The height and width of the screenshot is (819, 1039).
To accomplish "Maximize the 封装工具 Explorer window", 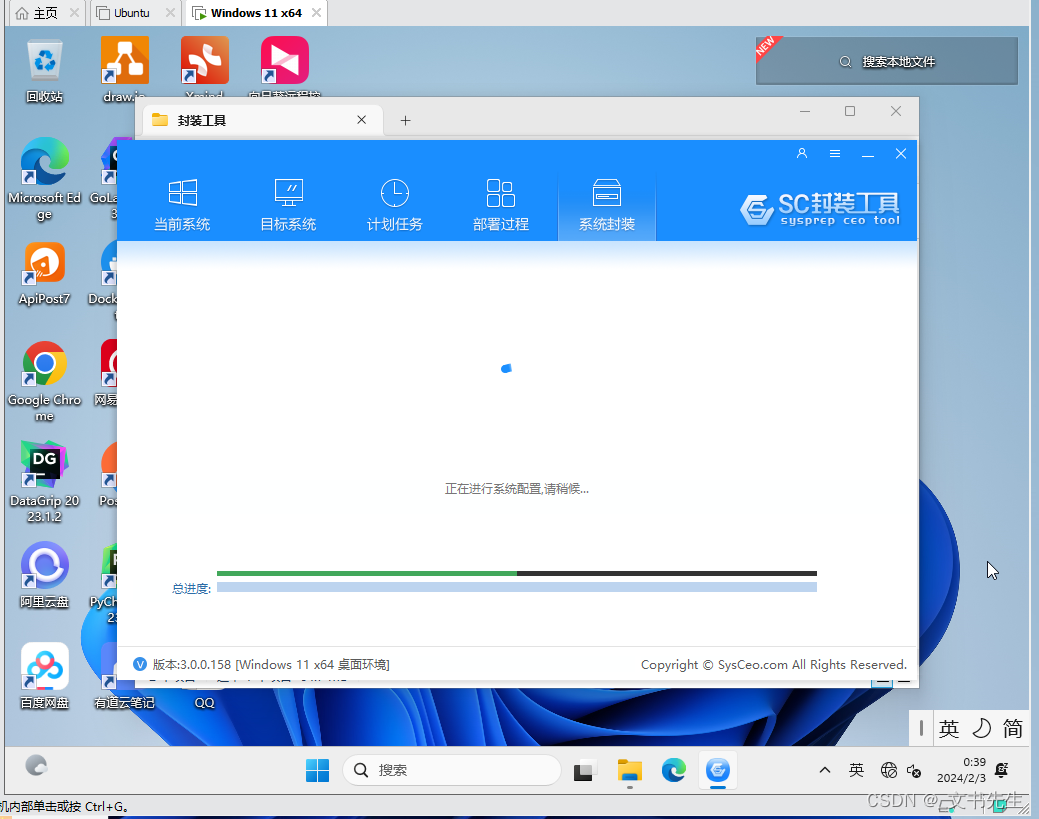I will [850, 111].
